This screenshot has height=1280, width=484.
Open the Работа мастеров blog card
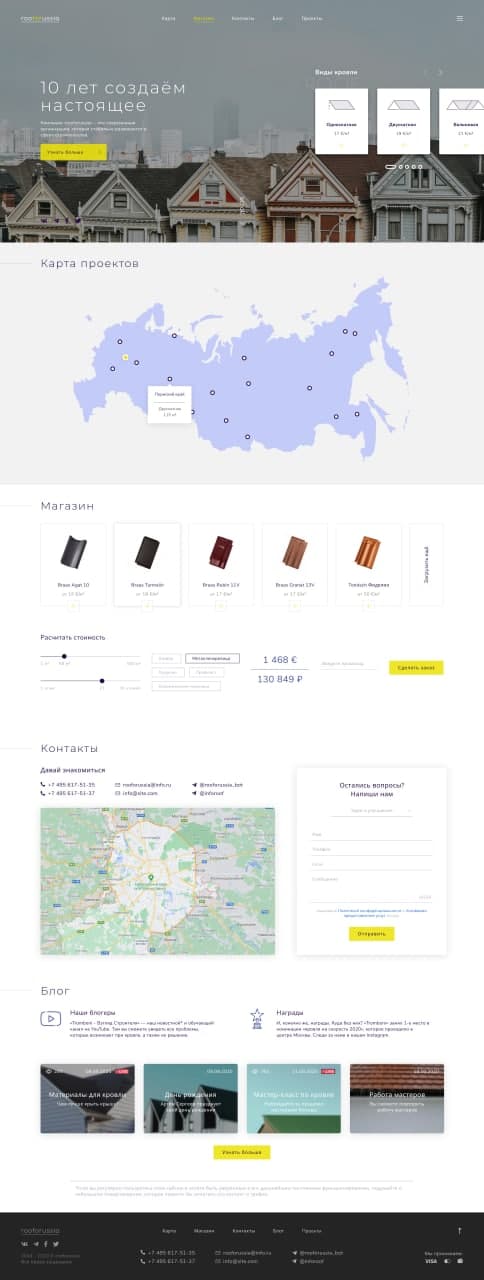(x=397, y=1098)
